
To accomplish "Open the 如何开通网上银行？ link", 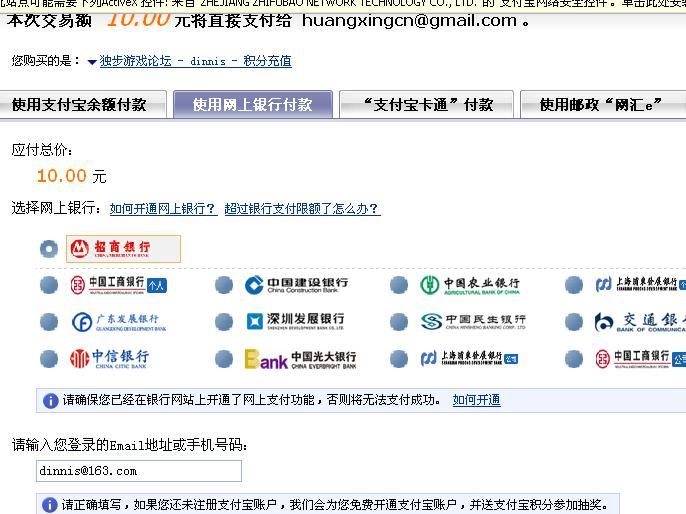I will (x=163, y=209).
